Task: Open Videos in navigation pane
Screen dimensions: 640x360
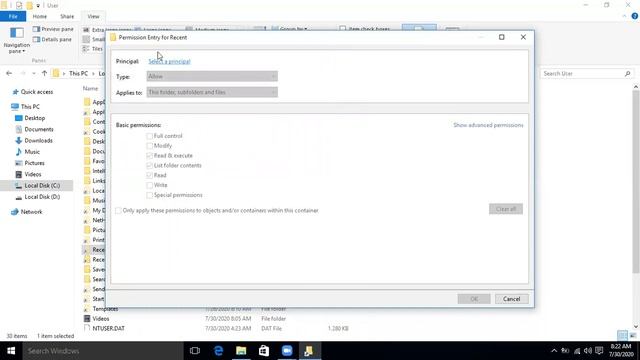Action: (28, 174)
